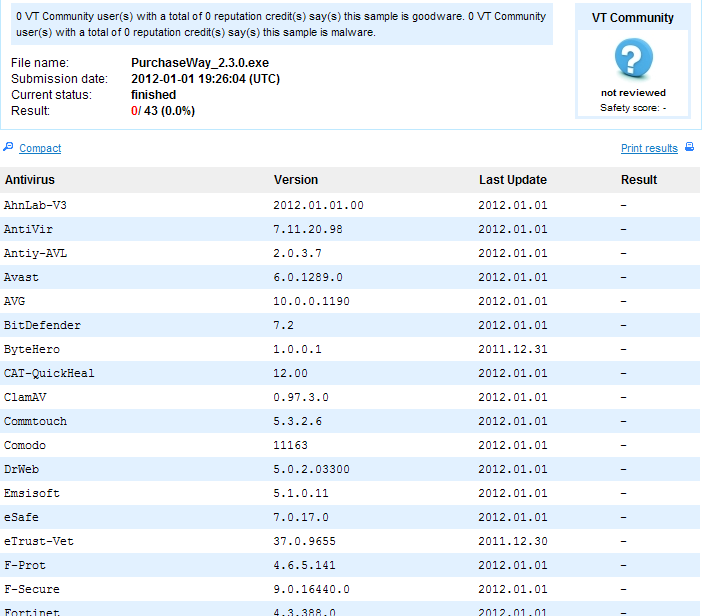
Task: Open the Print results link
Action: [649, 148]
